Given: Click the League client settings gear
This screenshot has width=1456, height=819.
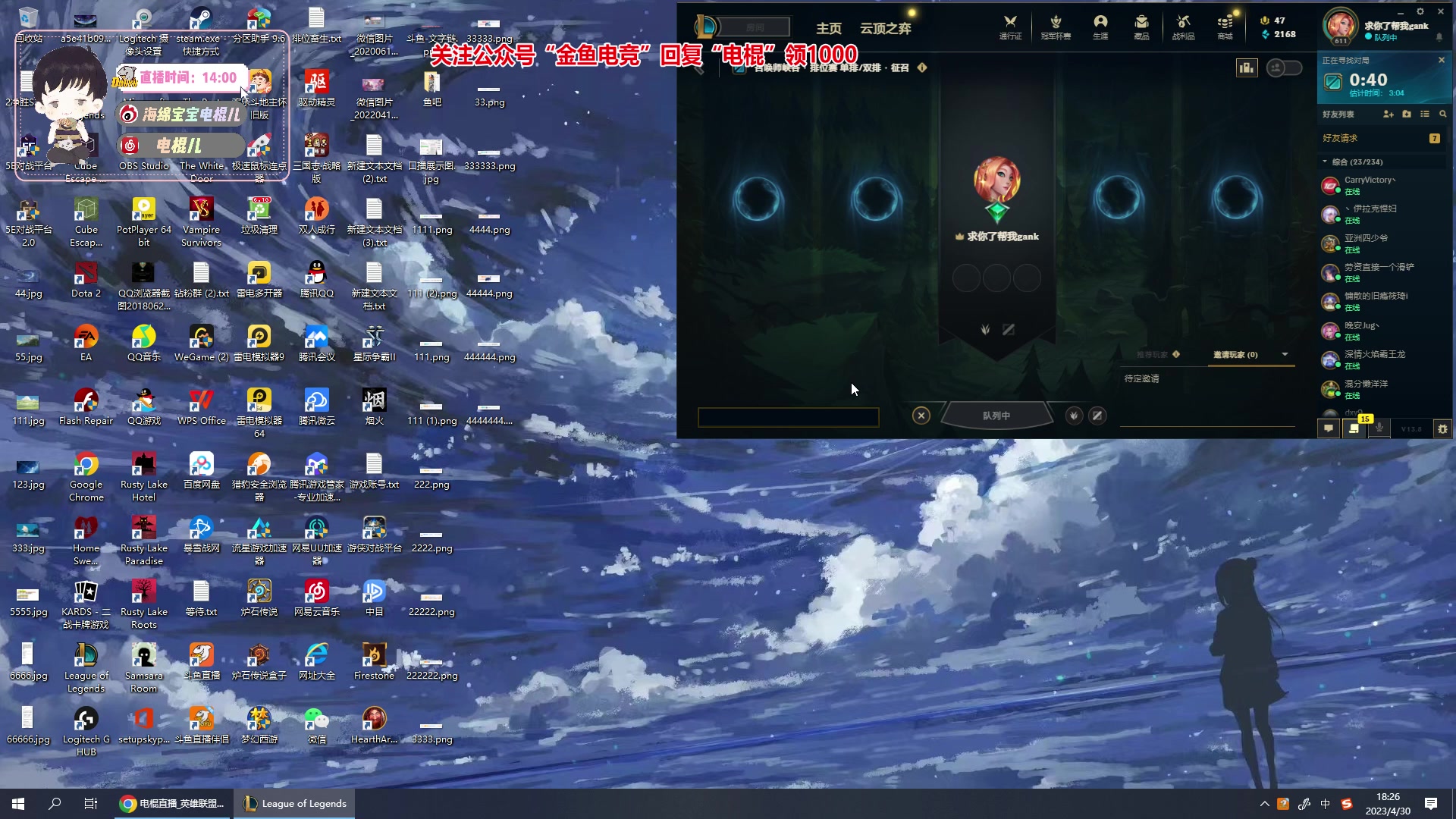Looking at the screenshot, I should tap(1420, 11).
